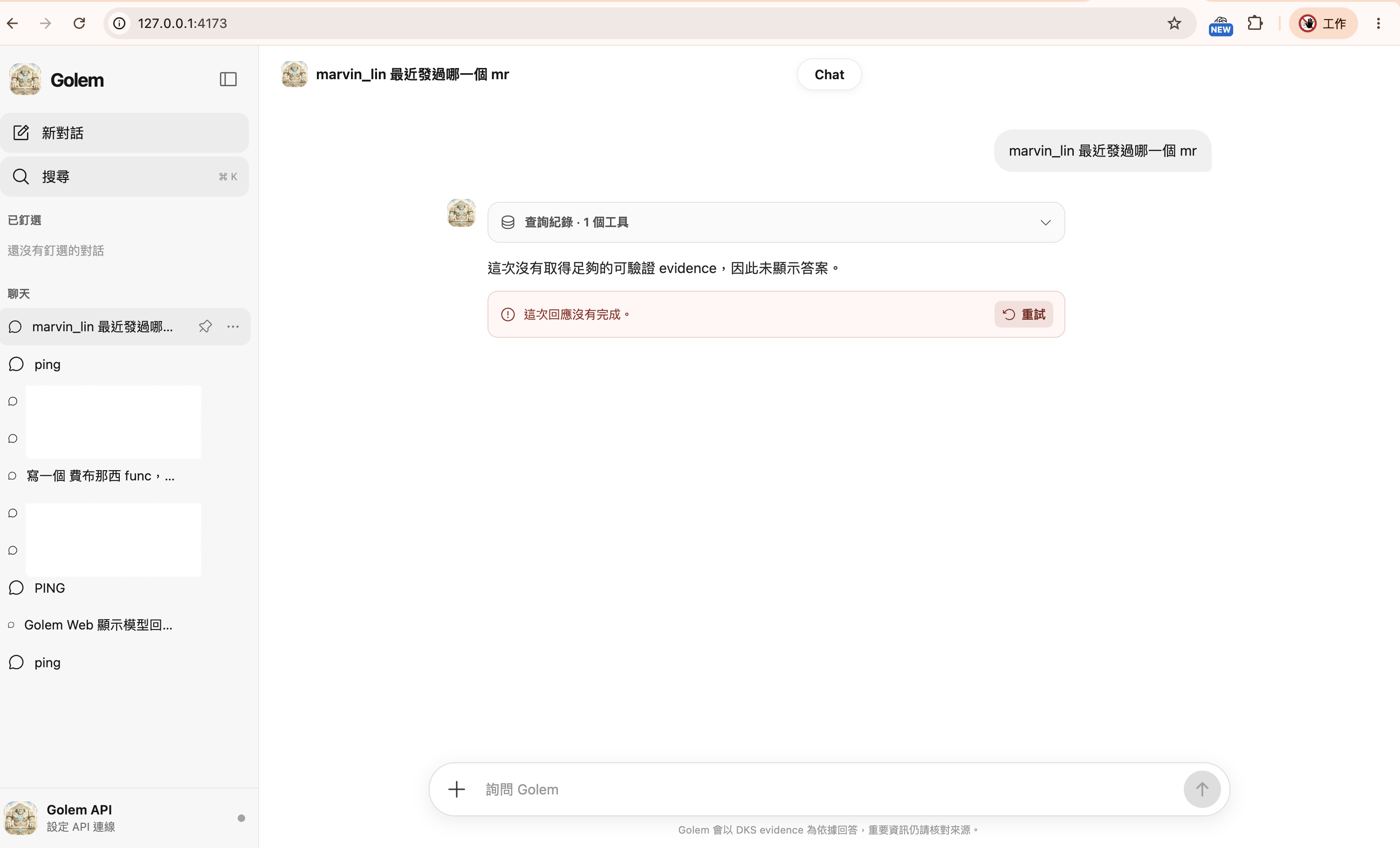Collapse the sidebar with the panel toggle icon
The image size is (1400, 848).
228,80
